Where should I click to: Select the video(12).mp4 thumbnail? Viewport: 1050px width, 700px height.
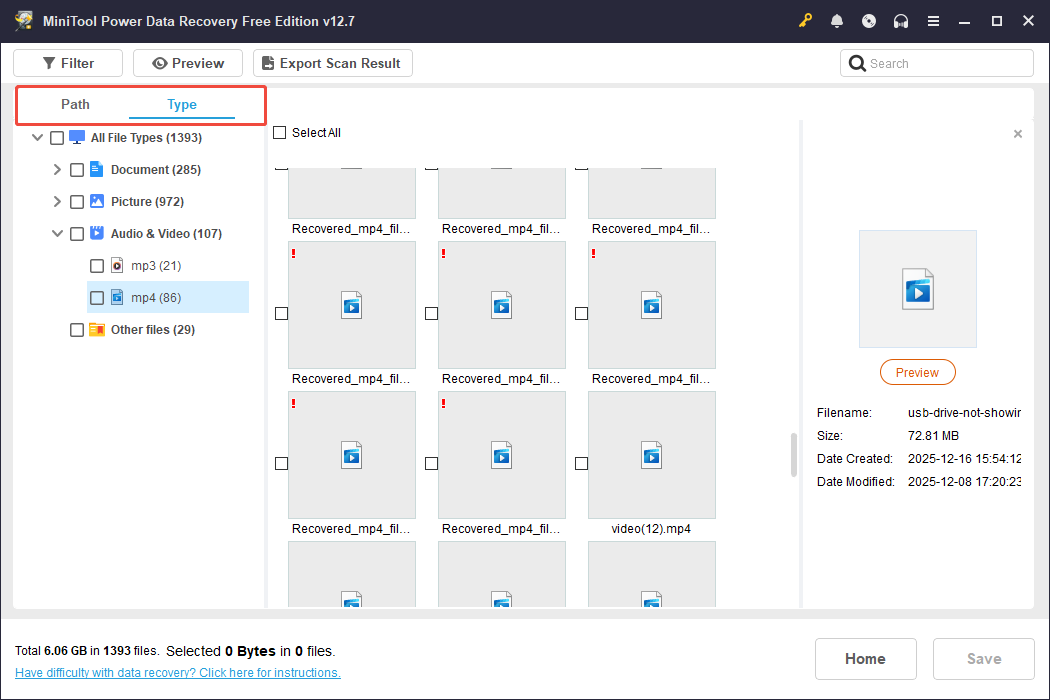651,455
